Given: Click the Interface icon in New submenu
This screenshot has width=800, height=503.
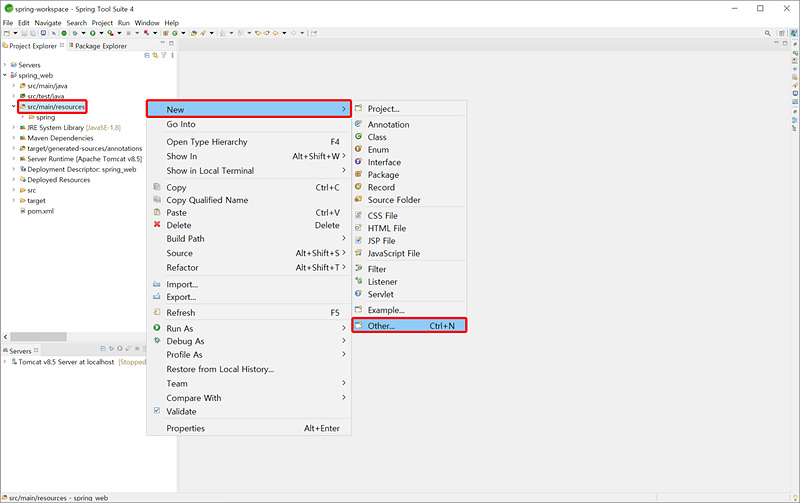Looking at the screenshot, I should 359,161.
